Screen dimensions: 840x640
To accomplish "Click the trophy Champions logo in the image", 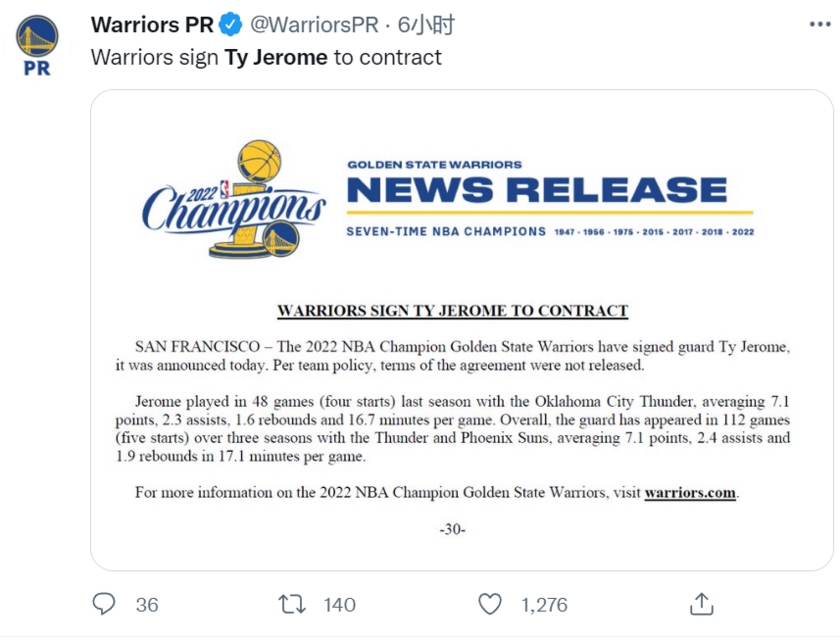I will click(235, 202).
